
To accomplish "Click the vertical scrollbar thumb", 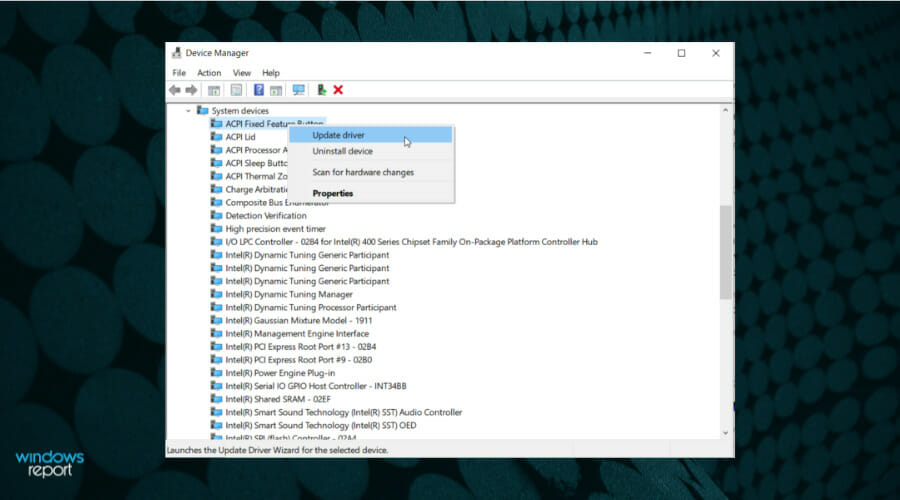I will 726,252.
